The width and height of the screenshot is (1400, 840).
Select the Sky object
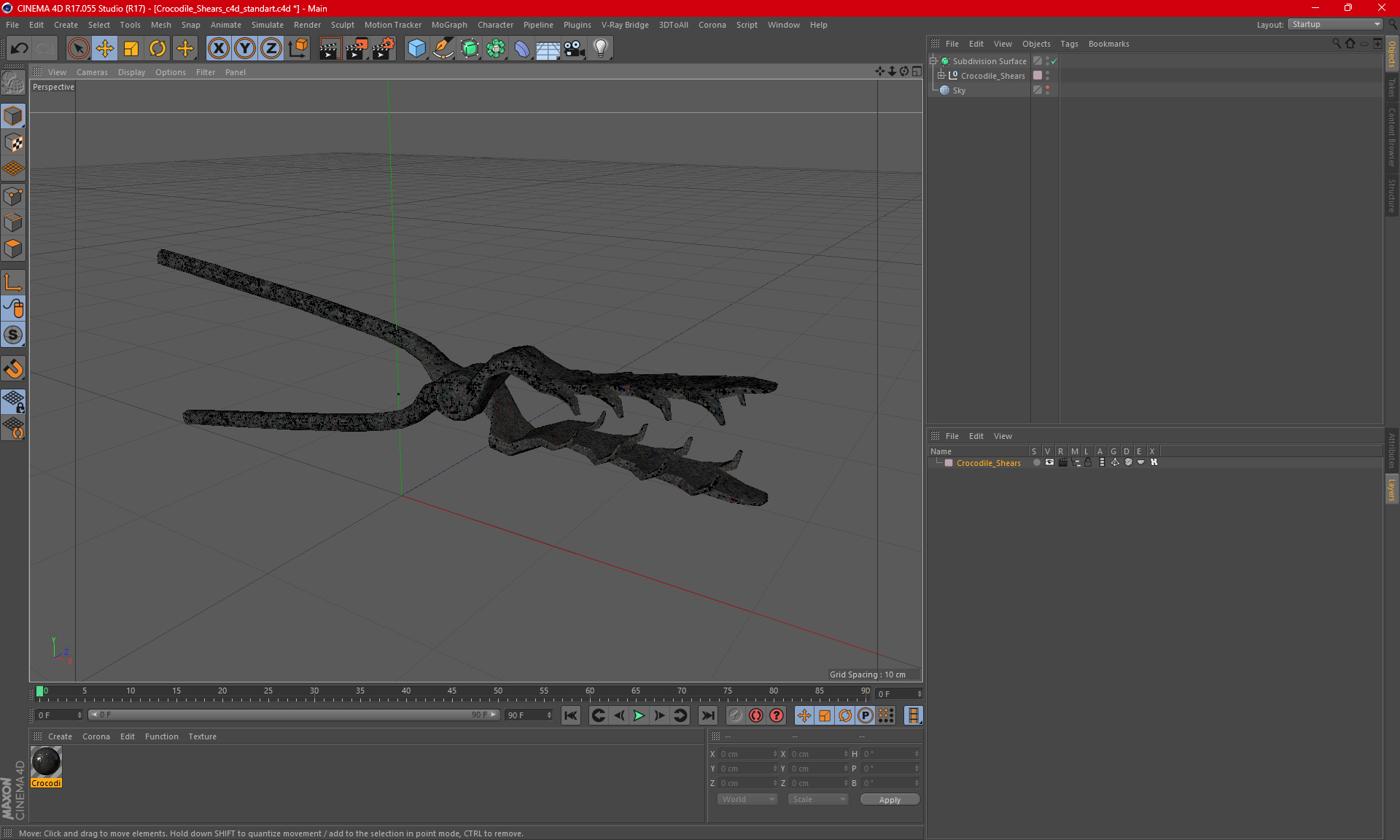959,90
